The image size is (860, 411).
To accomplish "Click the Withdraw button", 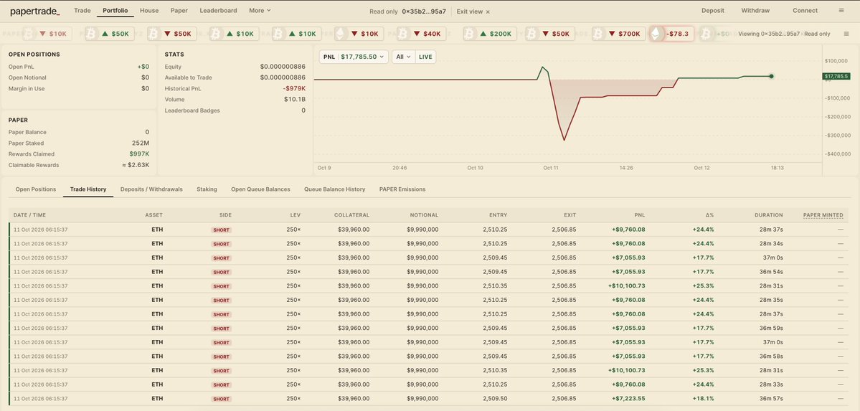I will point(755,10).
